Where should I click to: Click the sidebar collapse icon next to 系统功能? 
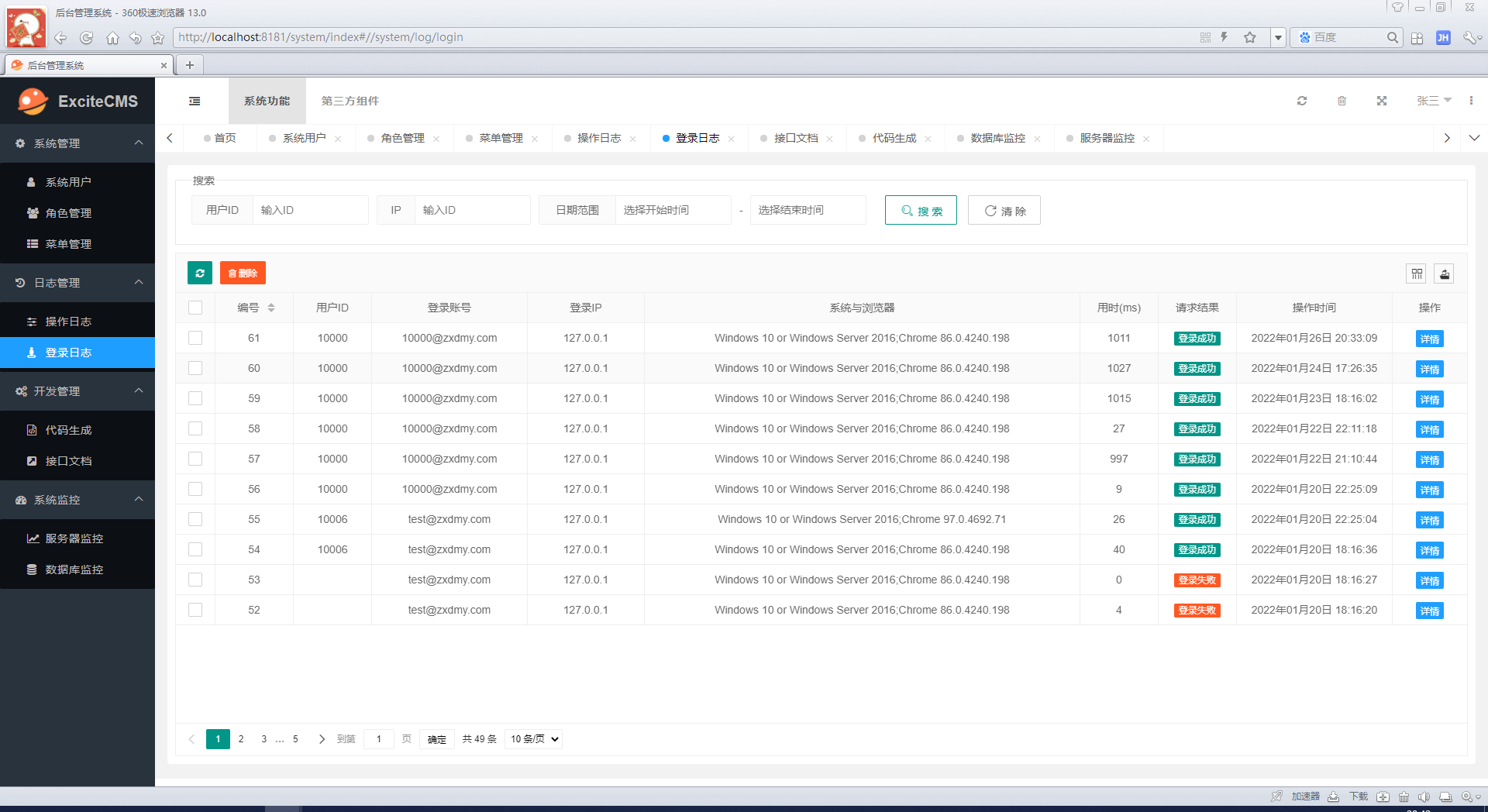click(x=194, y=101)
